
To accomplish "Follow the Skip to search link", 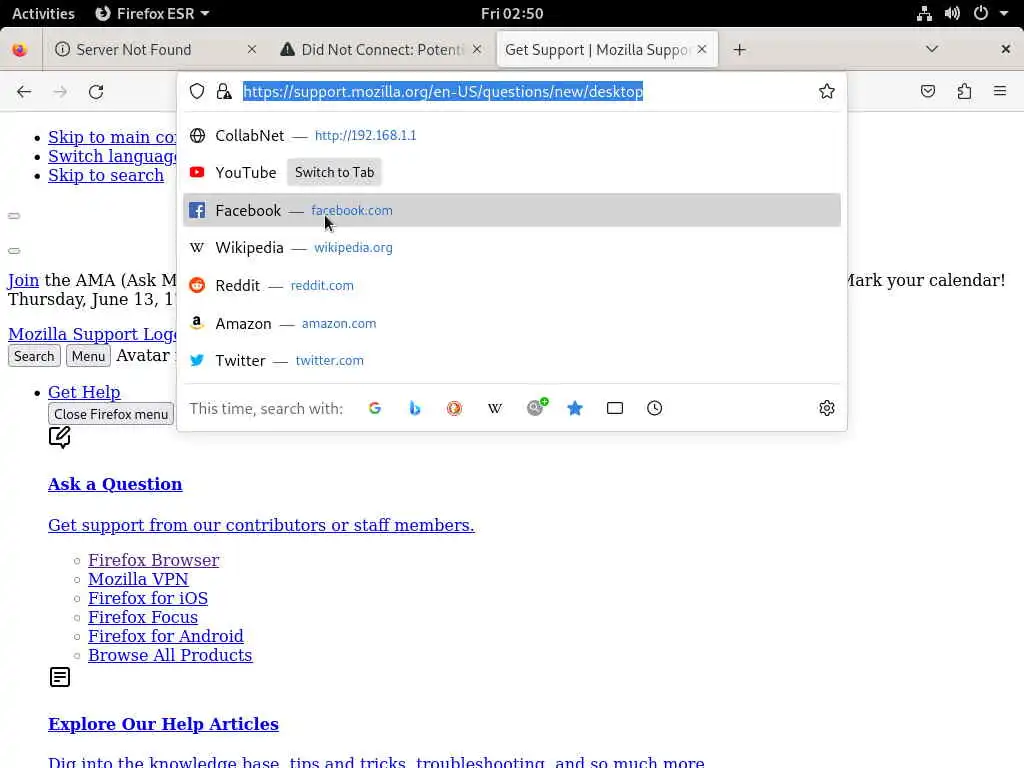I will [x=106, y=175].
